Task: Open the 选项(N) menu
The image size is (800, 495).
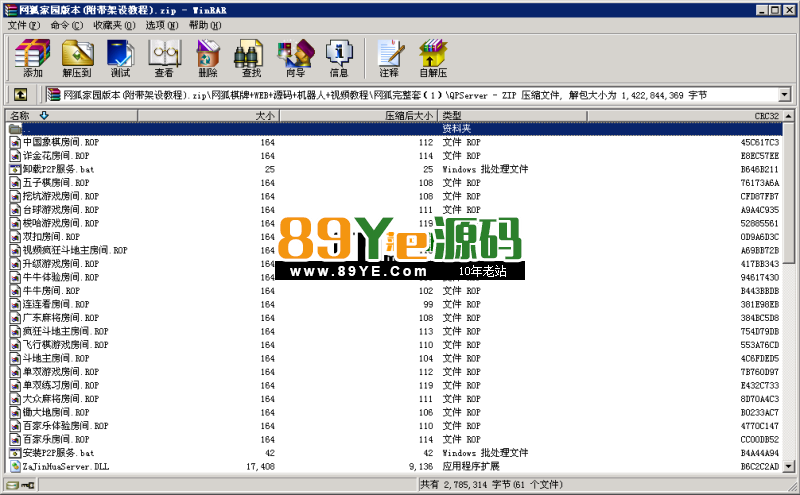Action: point(162,25)
